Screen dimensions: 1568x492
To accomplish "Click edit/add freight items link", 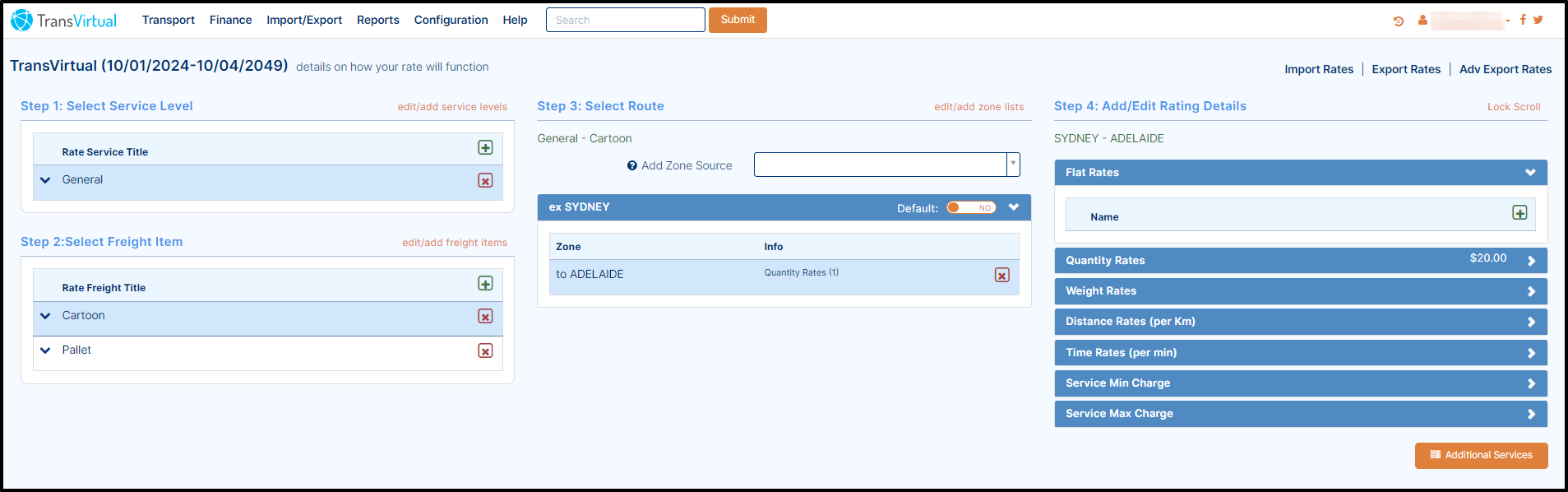I will click(x=455, y=243).
